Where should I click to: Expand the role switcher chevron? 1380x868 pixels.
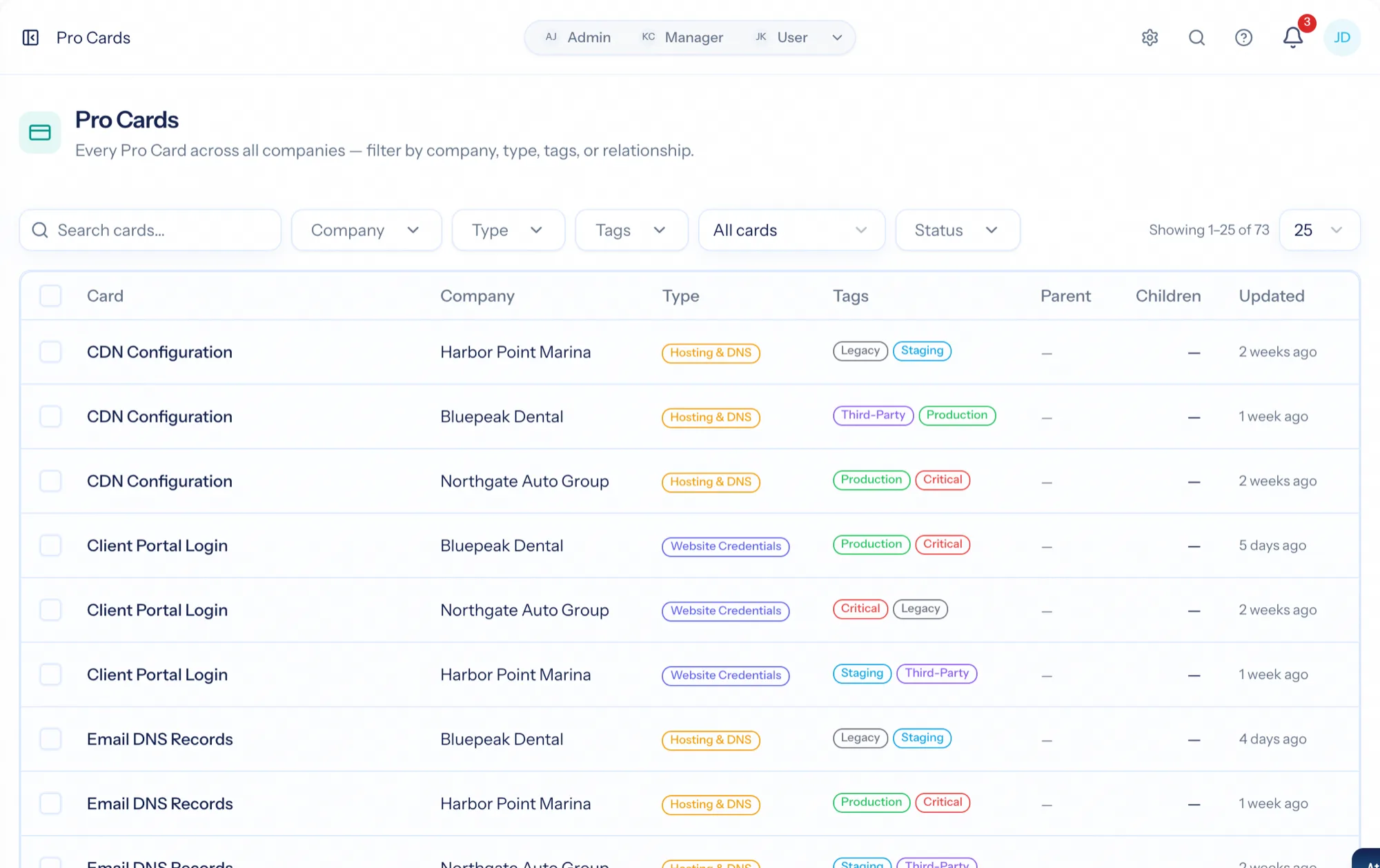[837, 37]
